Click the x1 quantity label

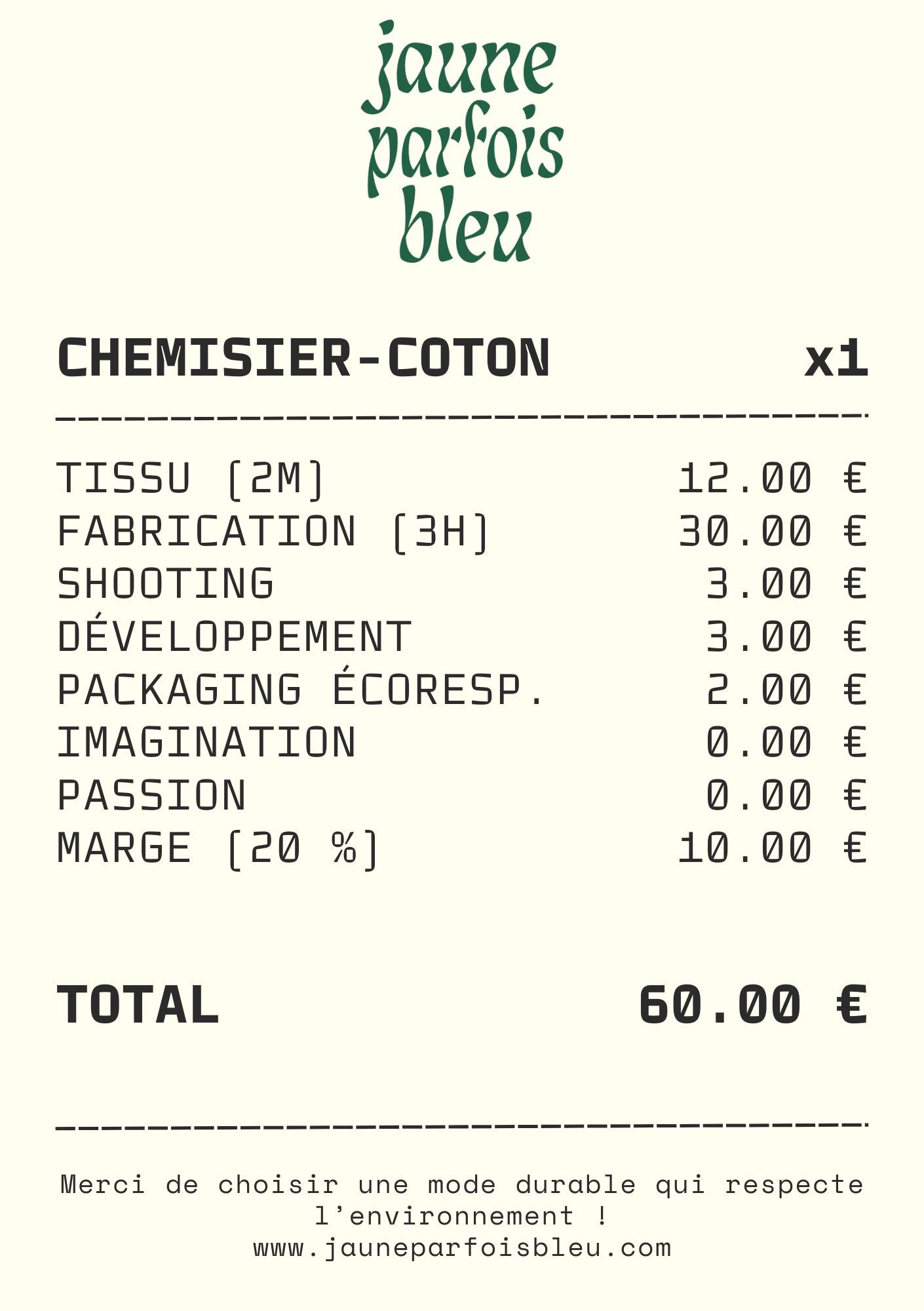[x=836, y=359]
